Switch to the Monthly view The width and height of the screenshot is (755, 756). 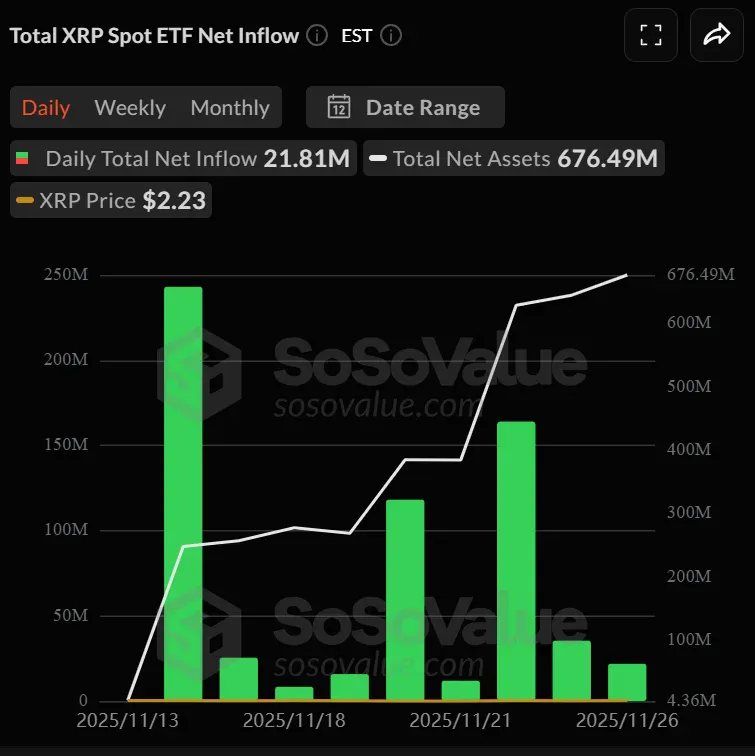click(x=230, y=107)
